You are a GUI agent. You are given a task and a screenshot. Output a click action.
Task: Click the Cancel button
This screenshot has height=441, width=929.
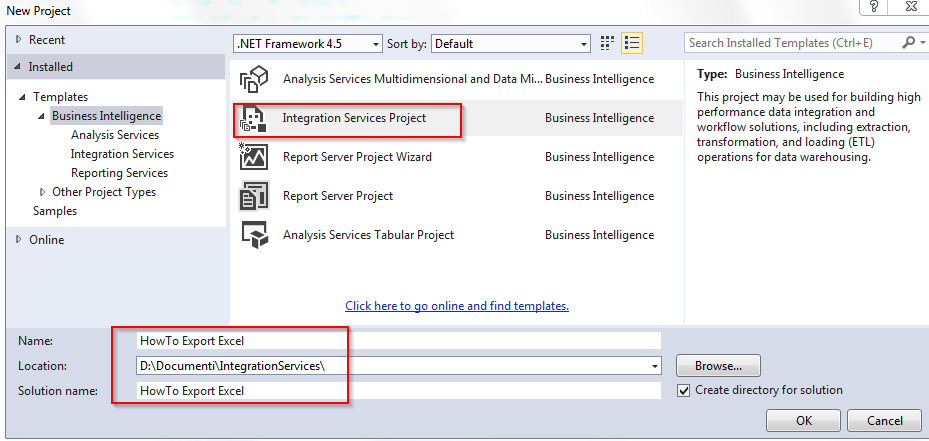pyautogui.click(x=885, y=421)
